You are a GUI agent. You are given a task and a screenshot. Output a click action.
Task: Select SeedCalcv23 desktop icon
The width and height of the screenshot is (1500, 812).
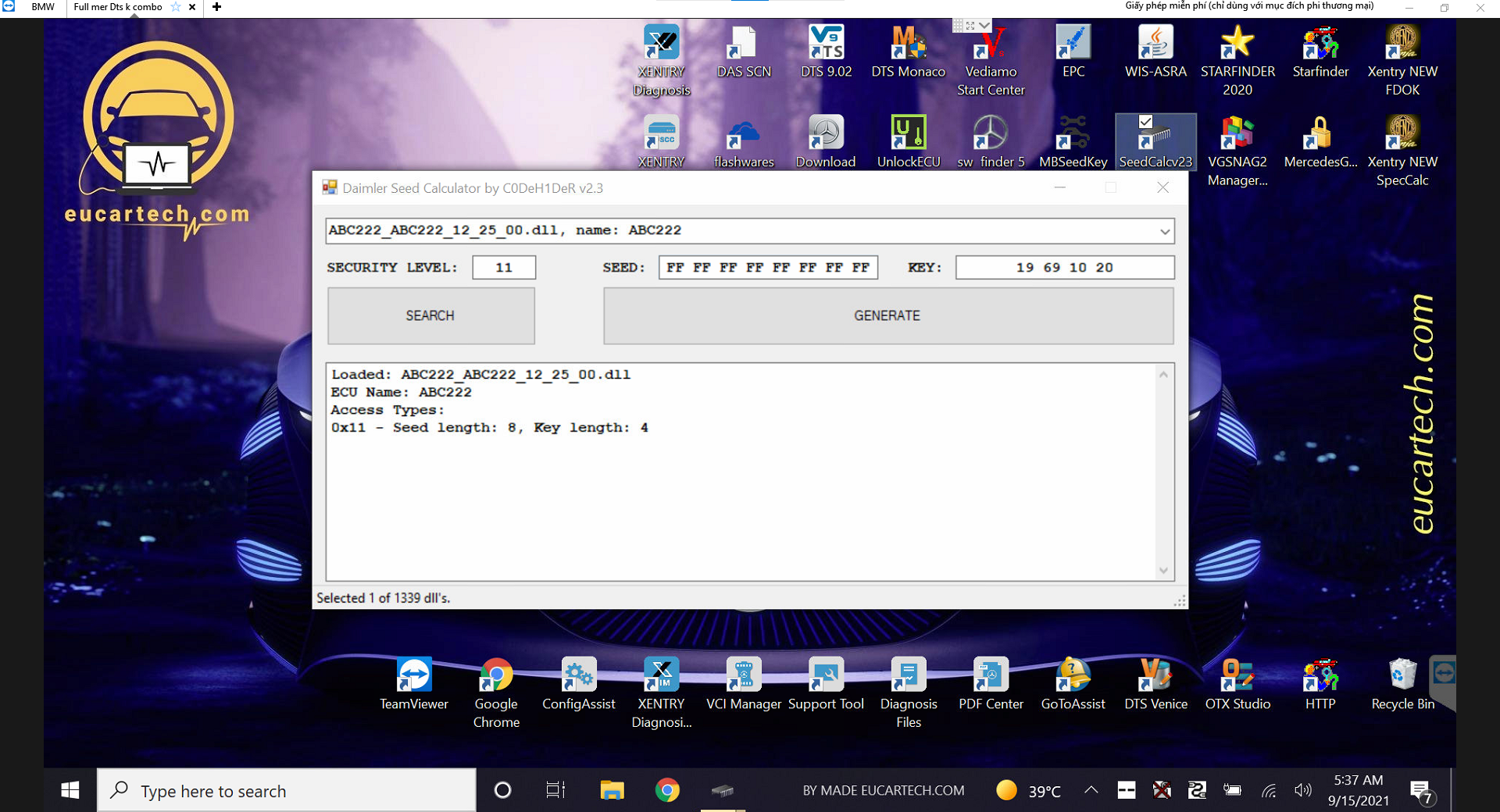click(x=1155, y=142)
